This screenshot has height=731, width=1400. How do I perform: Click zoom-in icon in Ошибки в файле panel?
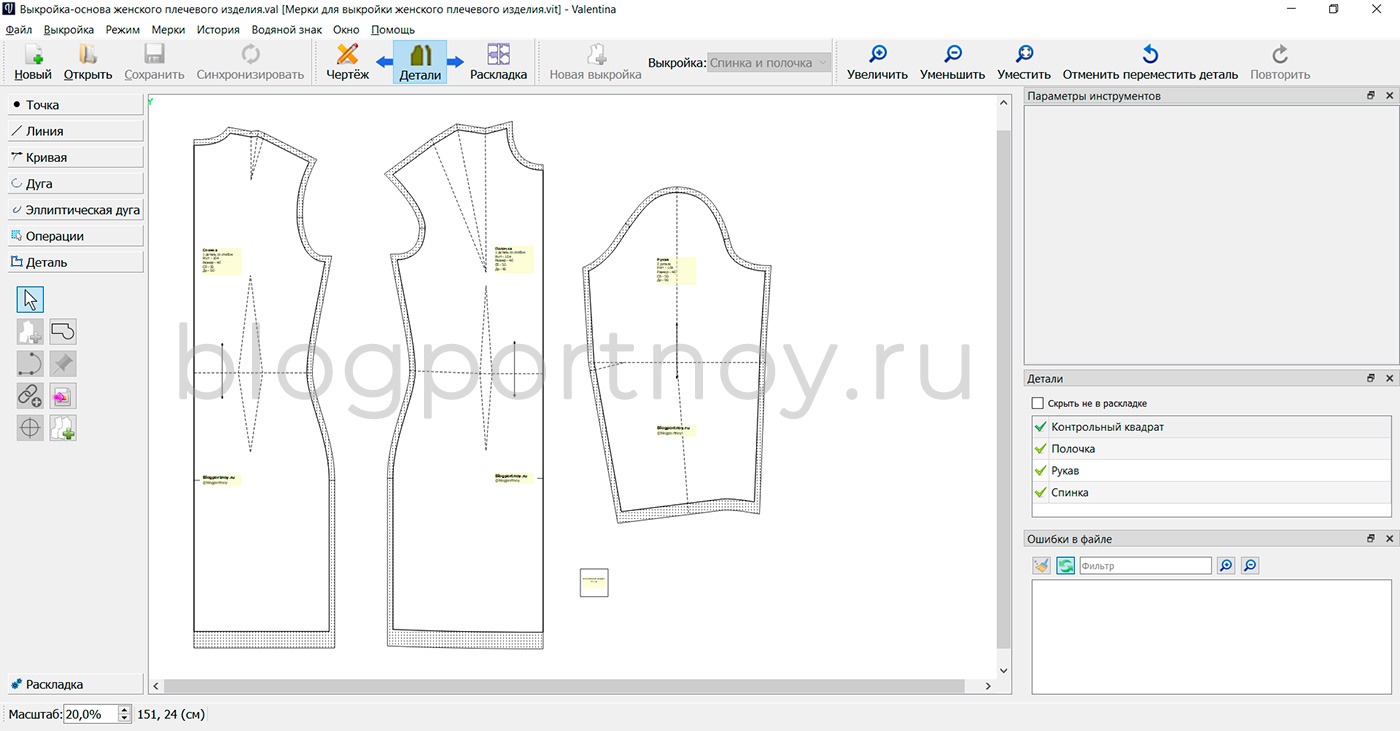(1225, 566)
